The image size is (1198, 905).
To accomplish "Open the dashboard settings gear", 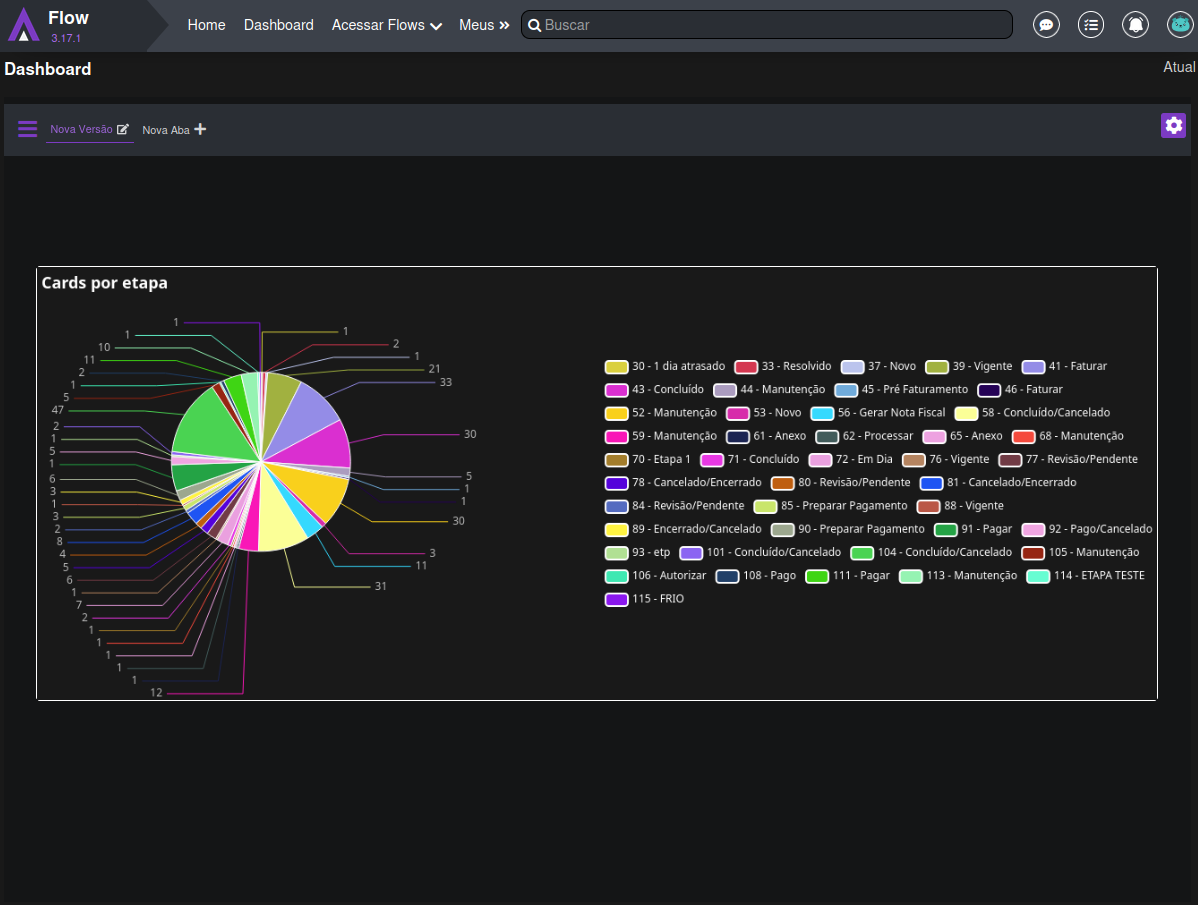I will tap(1173, 125).
